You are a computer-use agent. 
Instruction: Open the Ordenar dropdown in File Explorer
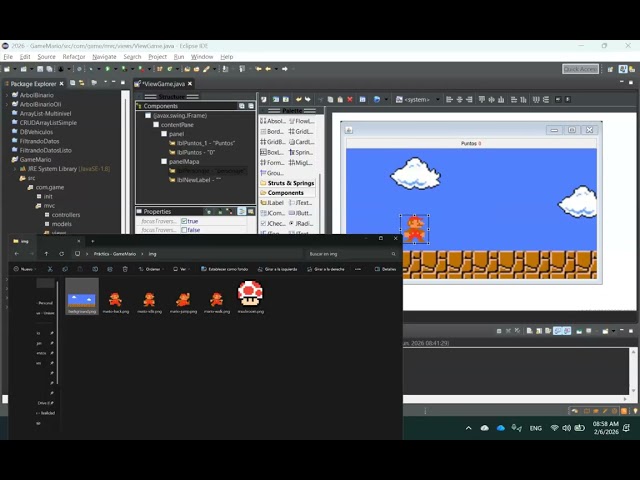click(150, 269)
